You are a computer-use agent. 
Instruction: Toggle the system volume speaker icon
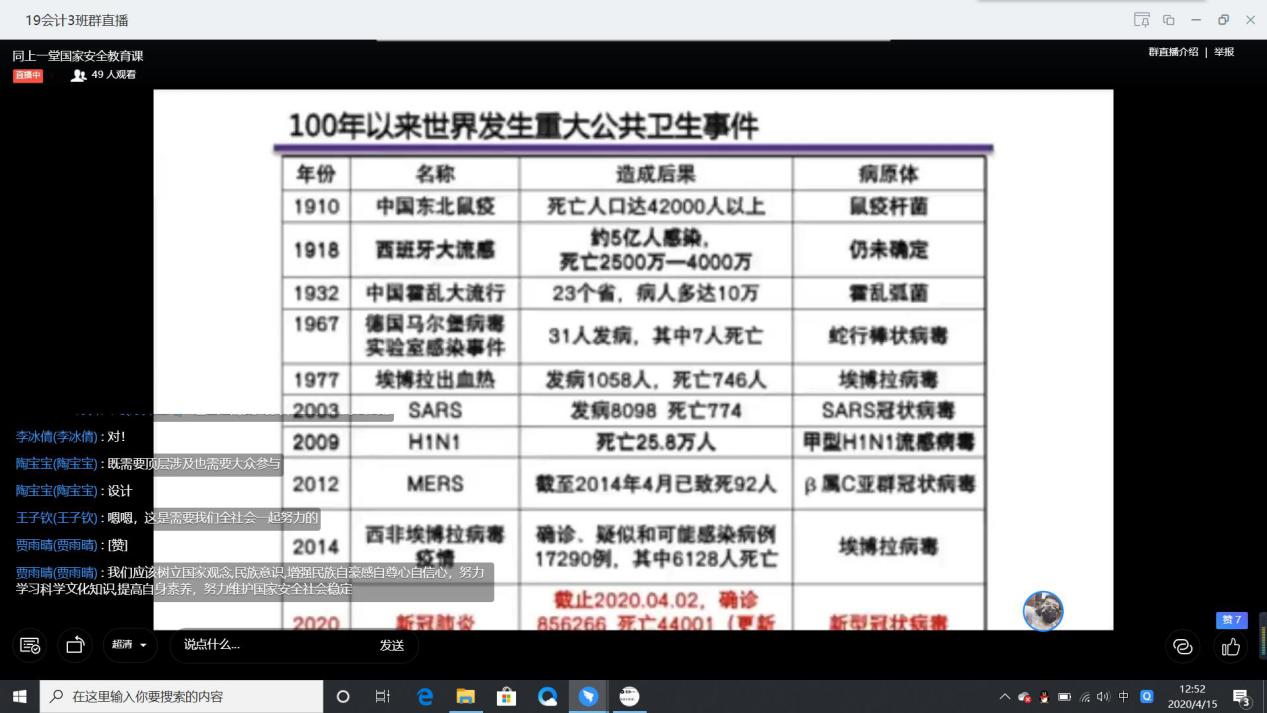(x=1103, y=697)
